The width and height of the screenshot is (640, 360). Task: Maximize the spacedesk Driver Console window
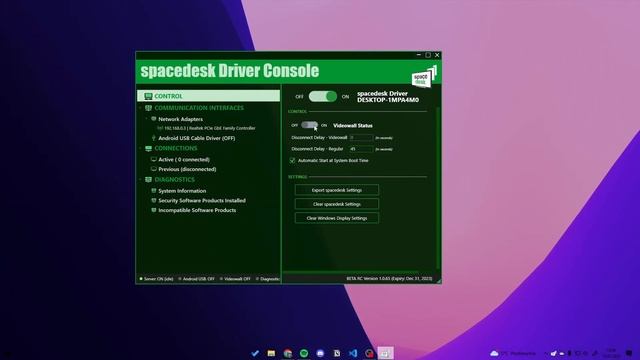(428, 55)
